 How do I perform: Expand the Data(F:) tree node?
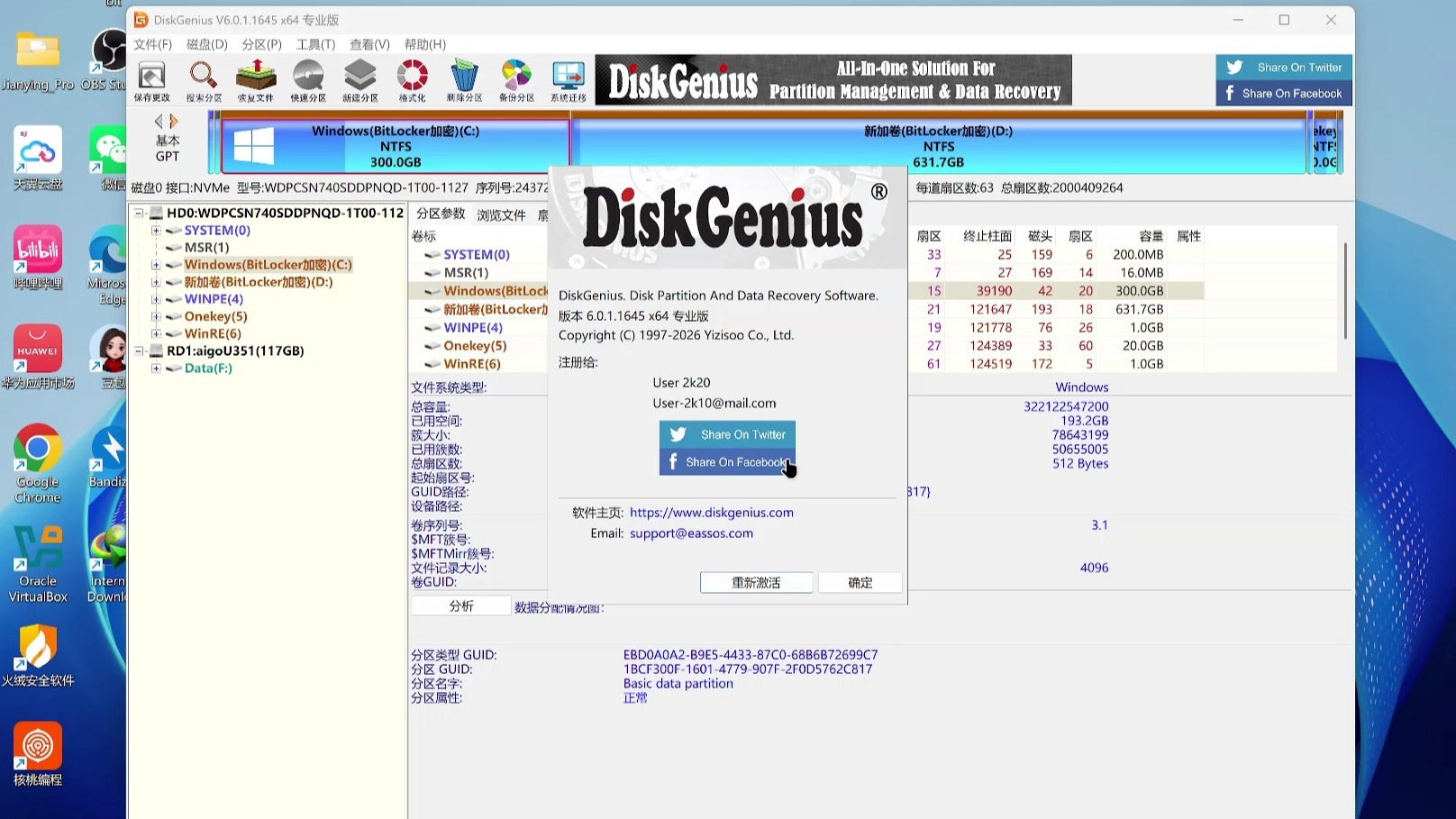tap(156, 369)
